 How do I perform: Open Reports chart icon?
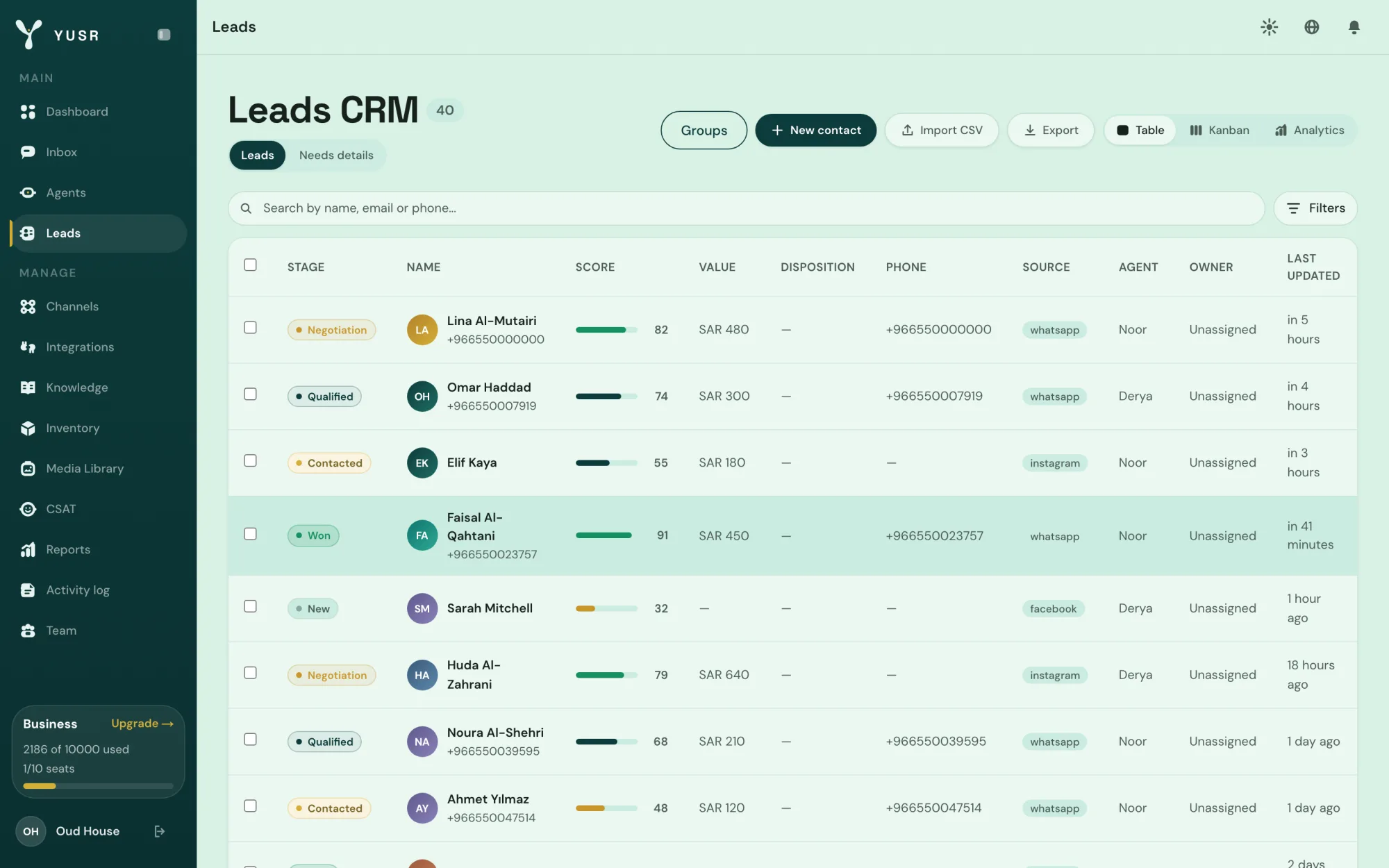pos(28,550)
